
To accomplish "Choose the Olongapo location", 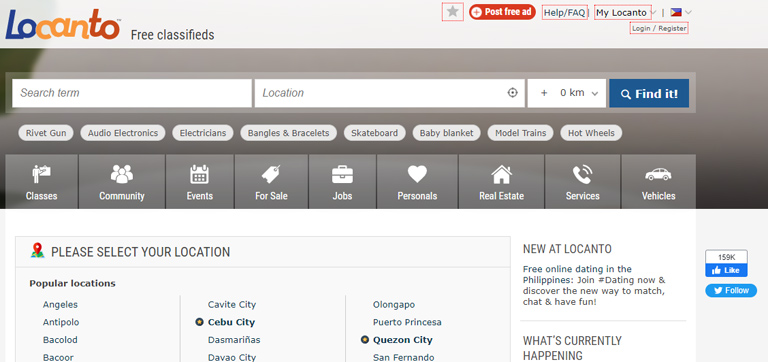I will click(394, 305).
